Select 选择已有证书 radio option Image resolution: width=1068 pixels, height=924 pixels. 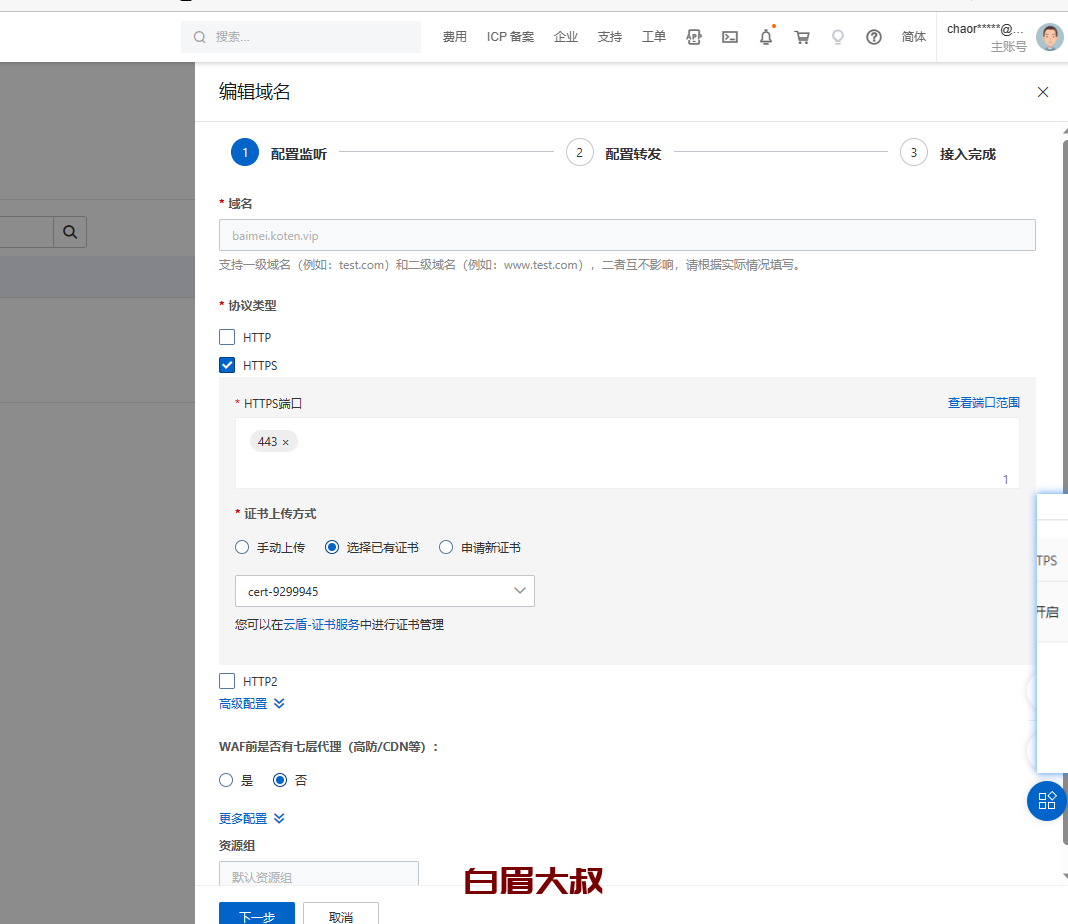332,547
